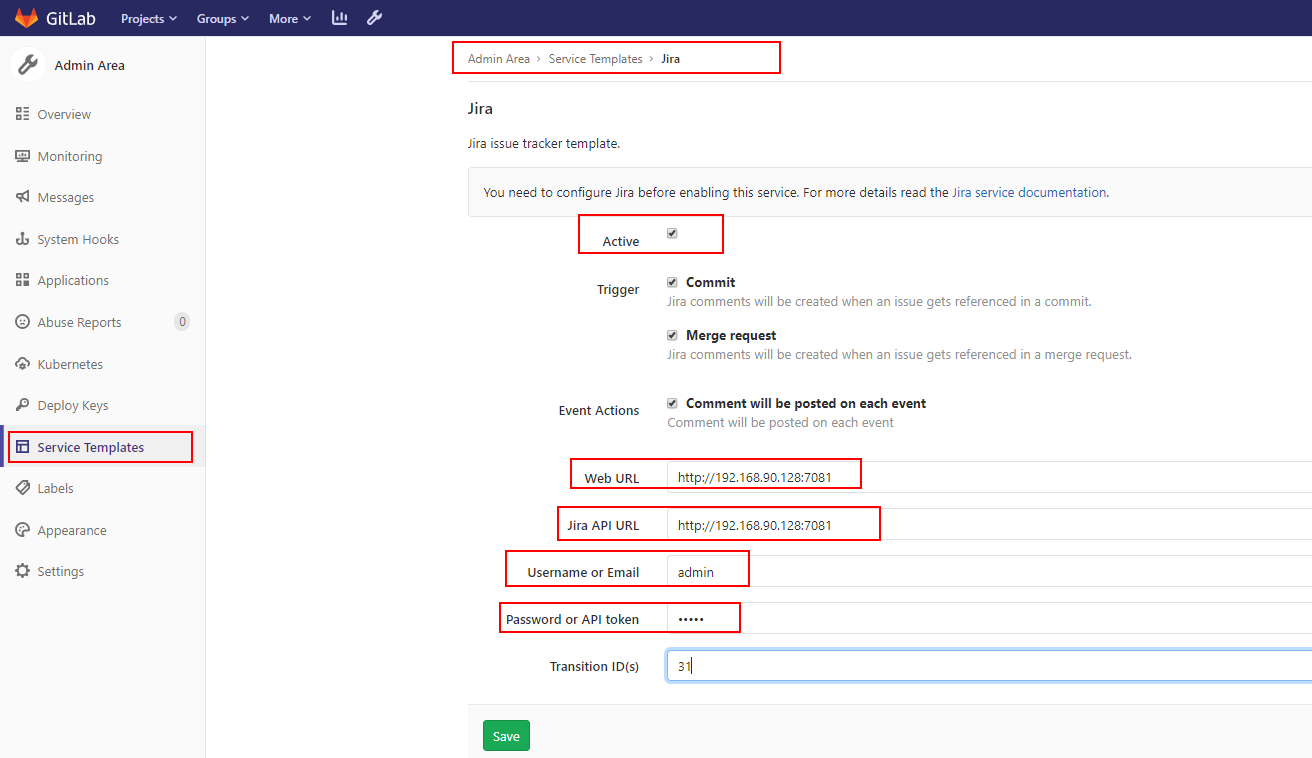Uncheck the Active checkbox

(x=672, y=233)
